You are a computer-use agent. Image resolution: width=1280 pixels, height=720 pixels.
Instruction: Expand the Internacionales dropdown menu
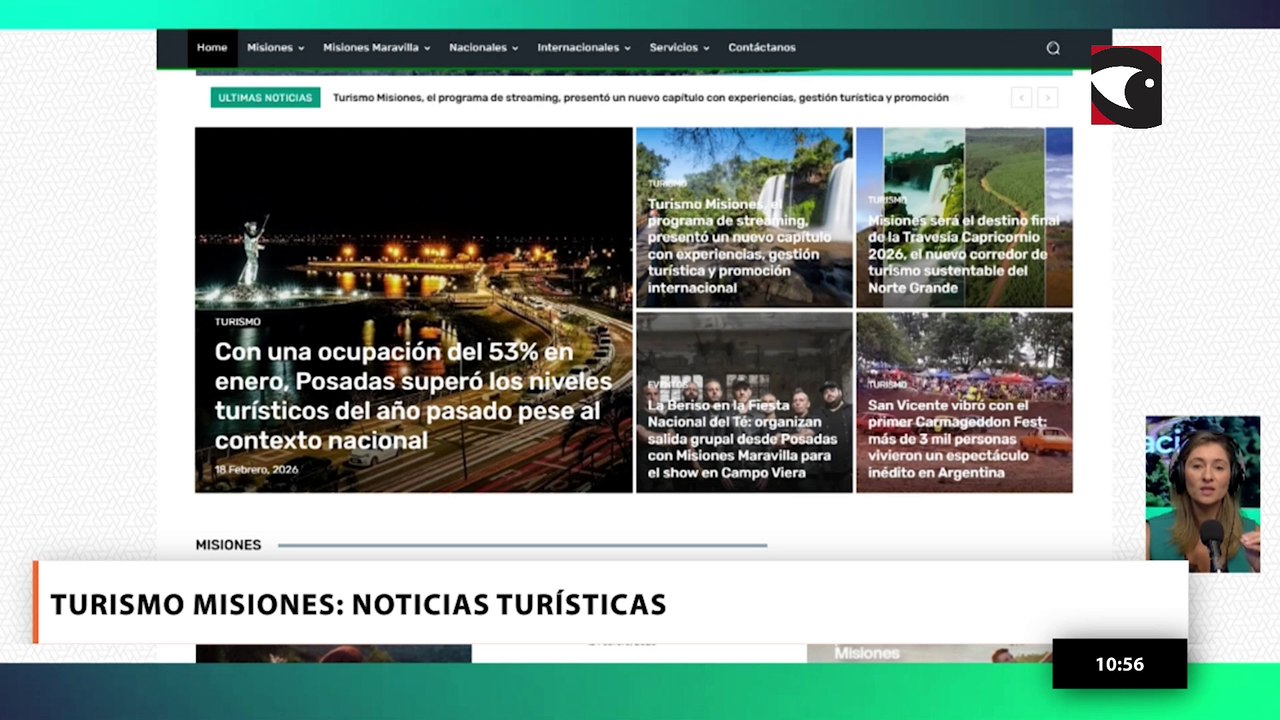584,48
